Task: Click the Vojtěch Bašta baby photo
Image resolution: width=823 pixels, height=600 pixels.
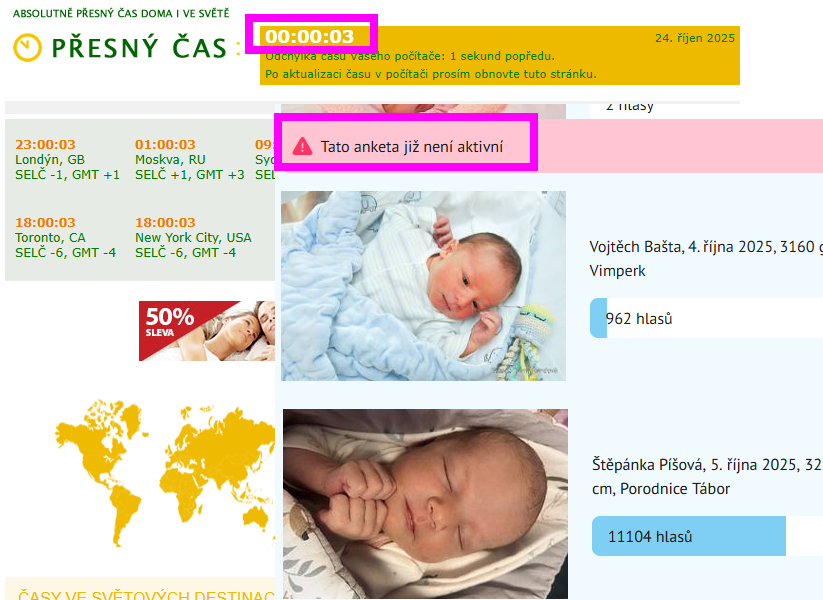Action: [423, 286]
